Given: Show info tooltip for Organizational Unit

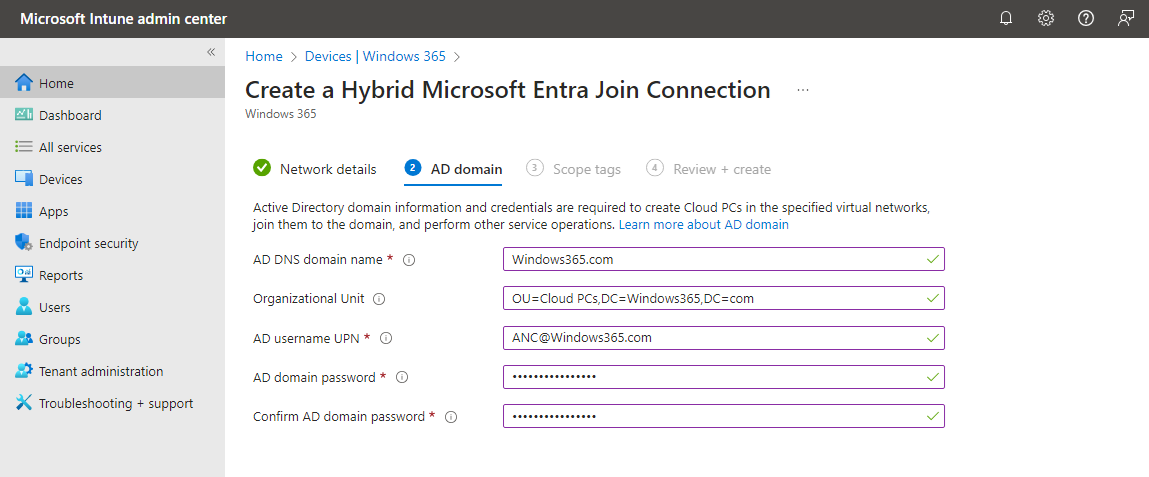Looking at the screenshot, I should (x=379, y=299).
